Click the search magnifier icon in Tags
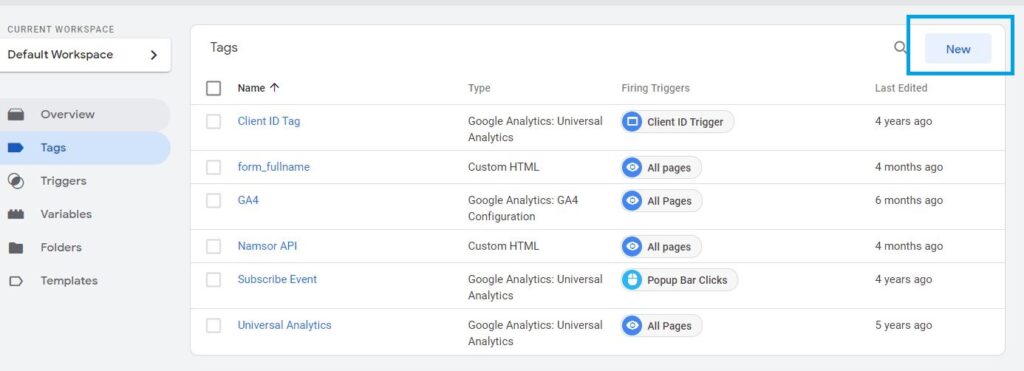The width and height of the screenshot is (1024, 371). tap(900, 48)
